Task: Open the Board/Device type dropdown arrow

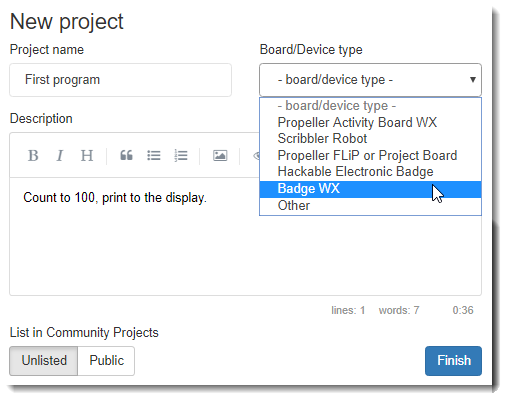Action: point(472,80)
